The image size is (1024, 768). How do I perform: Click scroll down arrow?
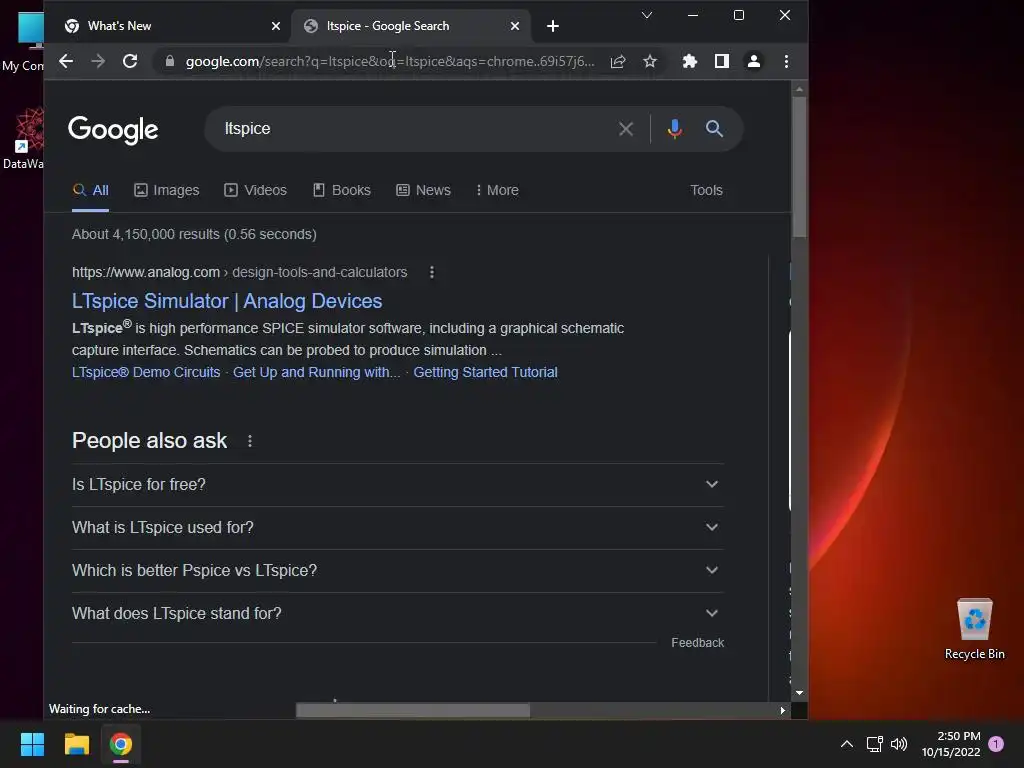tap(799, 693)
